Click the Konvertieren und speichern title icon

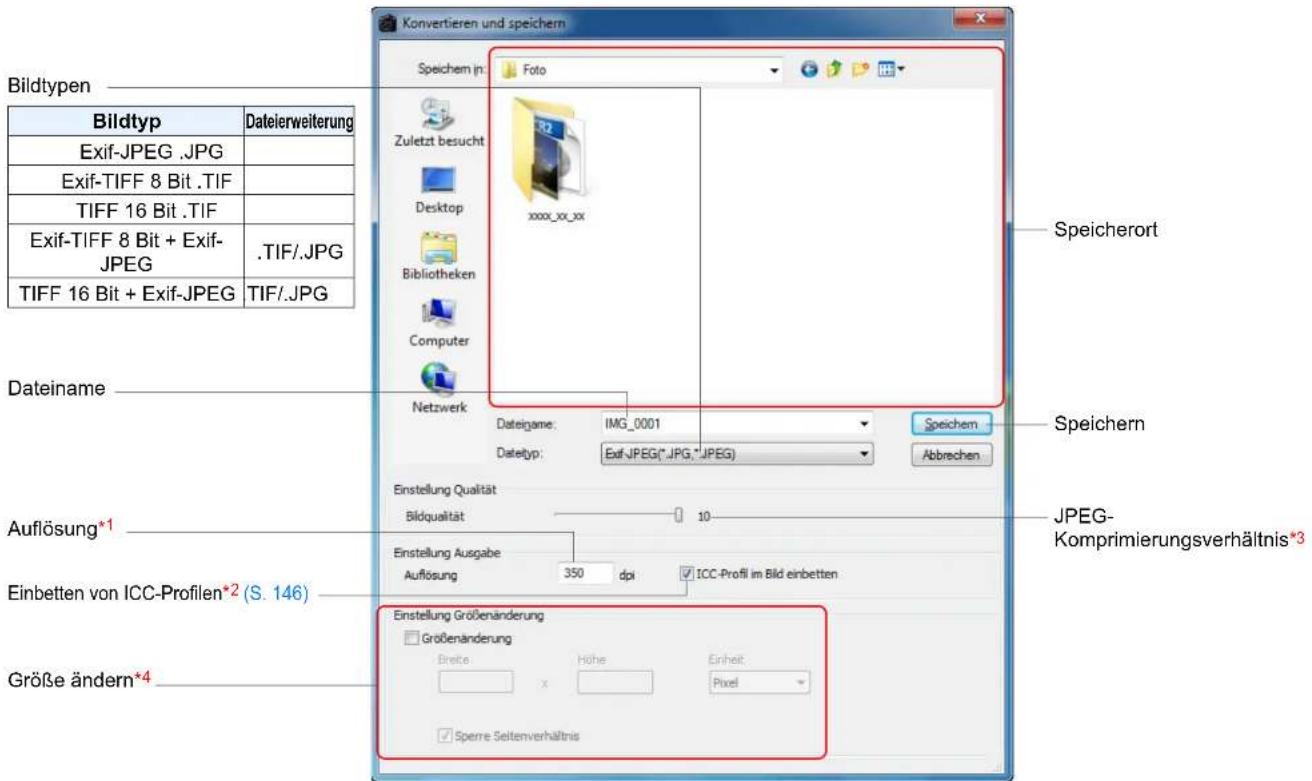pos(389,21)
